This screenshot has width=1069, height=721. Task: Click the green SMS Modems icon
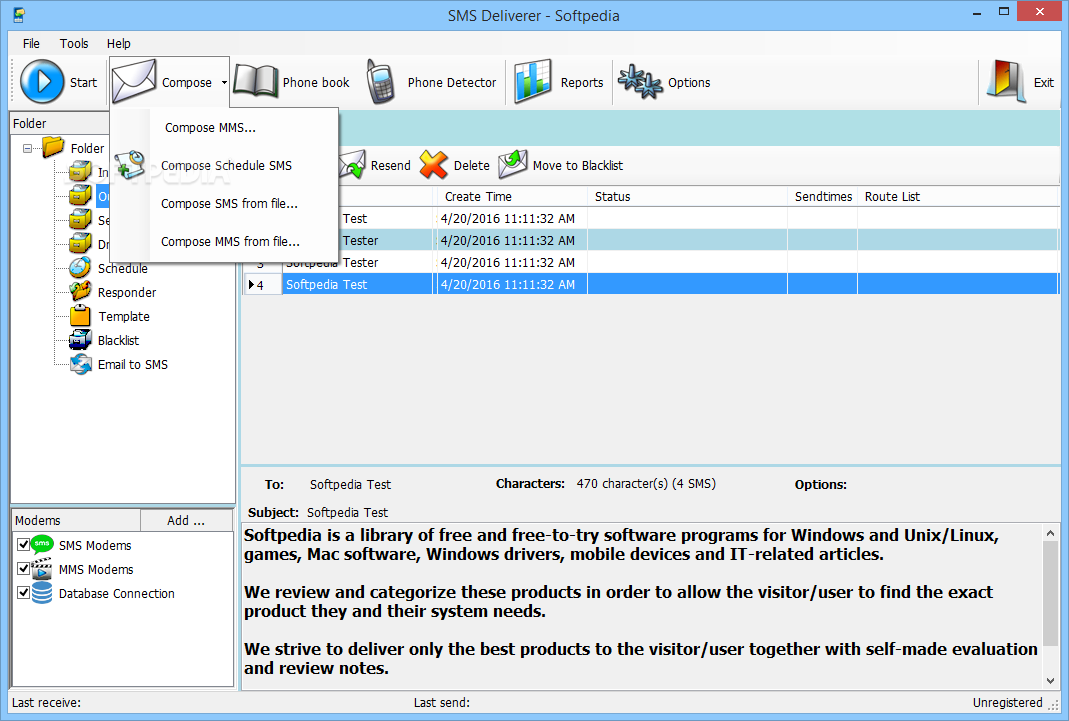coord(42,544)
